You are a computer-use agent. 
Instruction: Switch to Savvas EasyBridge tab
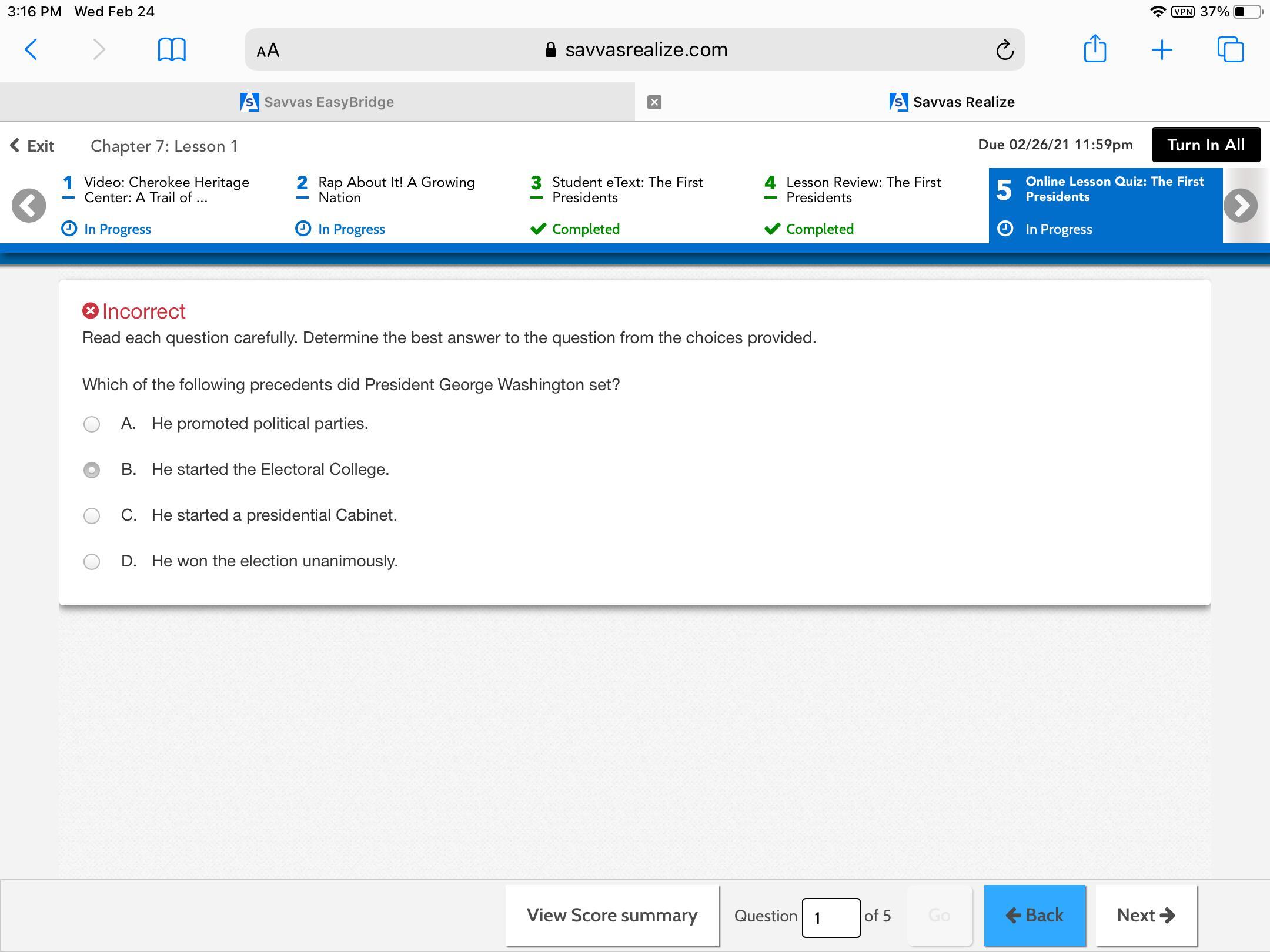pyautogui.click(x=317, y=102)
